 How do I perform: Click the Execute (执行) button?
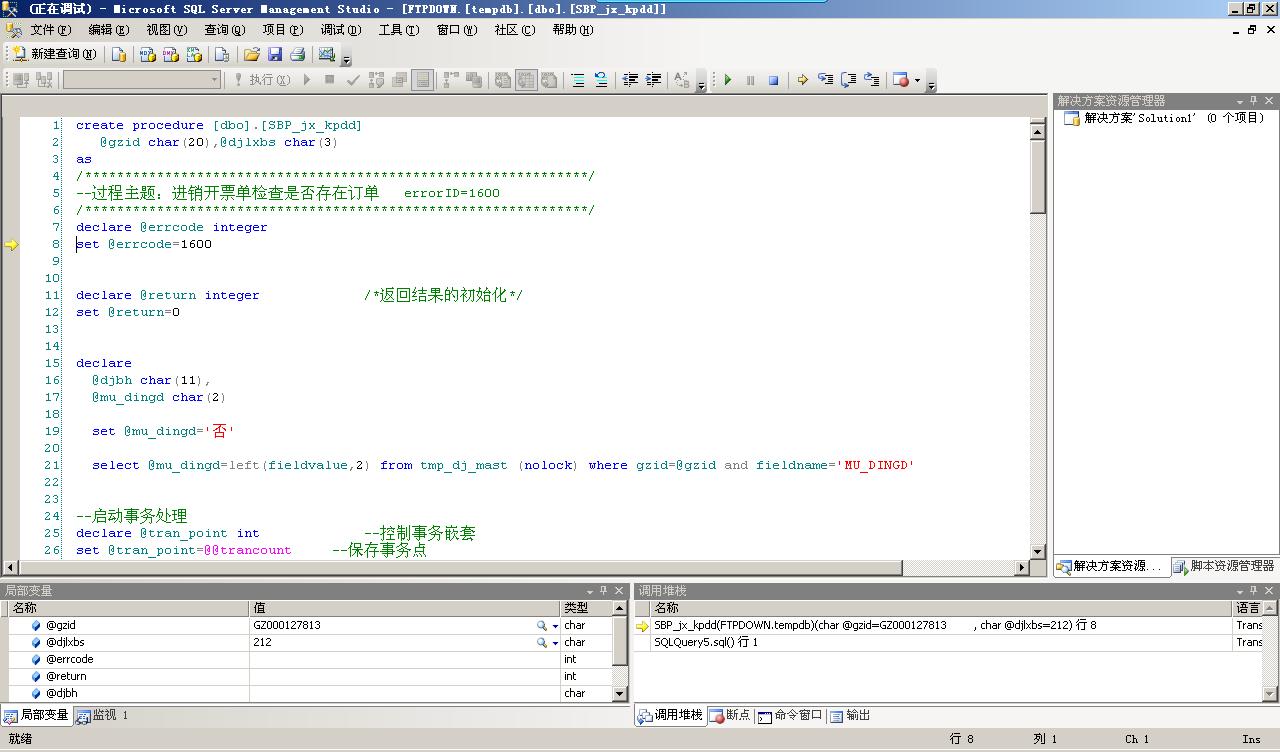tap(262, 80)
